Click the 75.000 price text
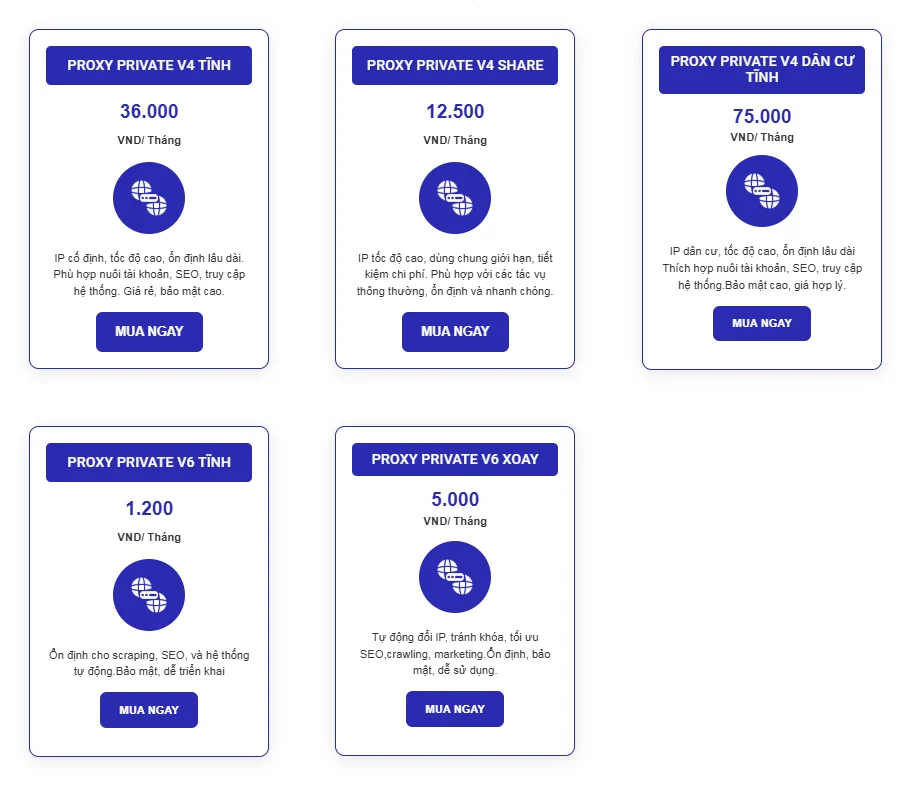The width and height of the screenshot is (911, 795). coord(762,116)
